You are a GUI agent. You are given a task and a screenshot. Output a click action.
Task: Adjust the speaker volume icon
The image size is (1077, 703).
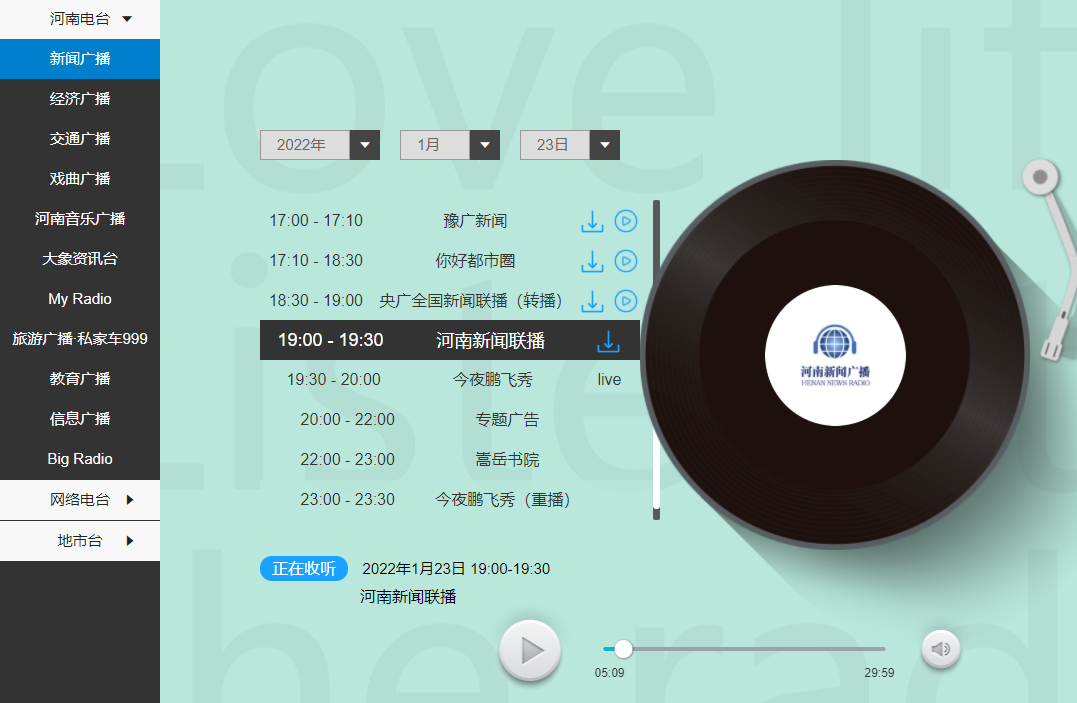click(940, 648)
